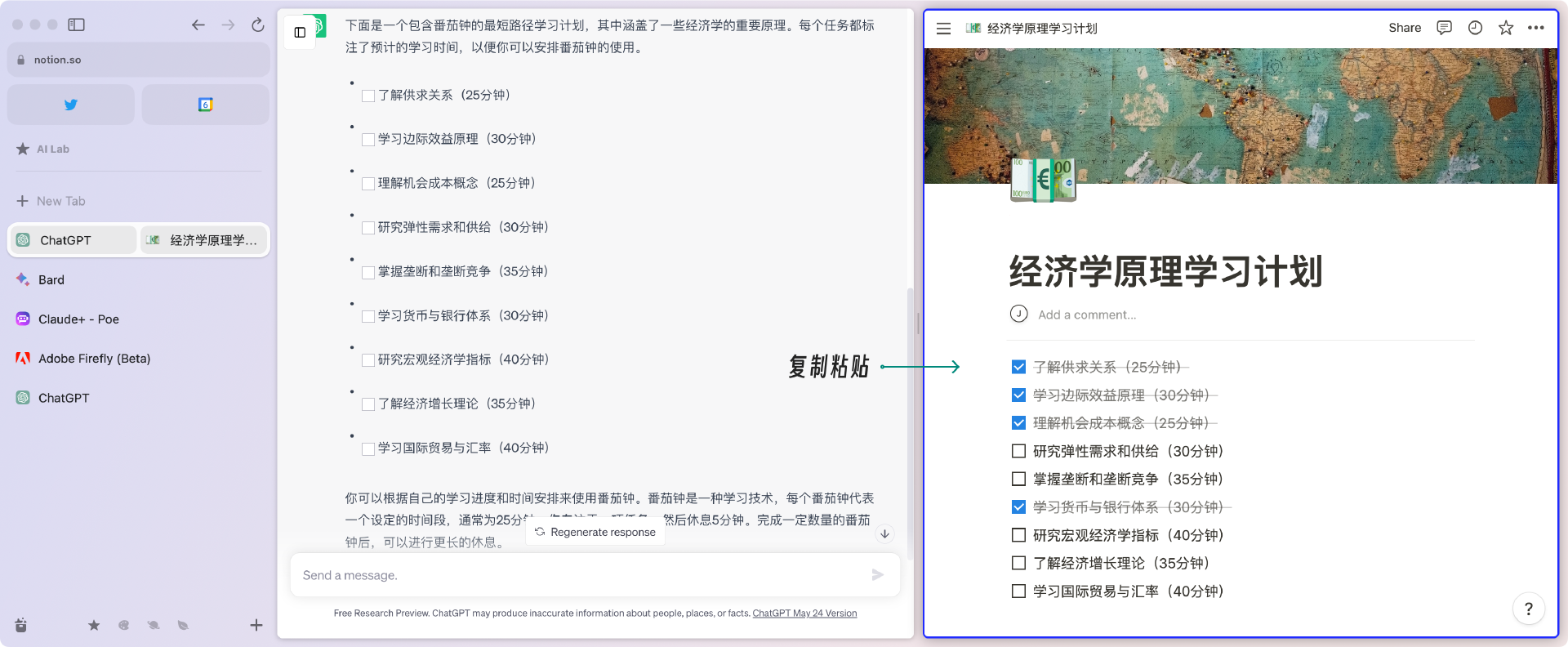Open the Claude+ - Poe tab

click(78, 319)
